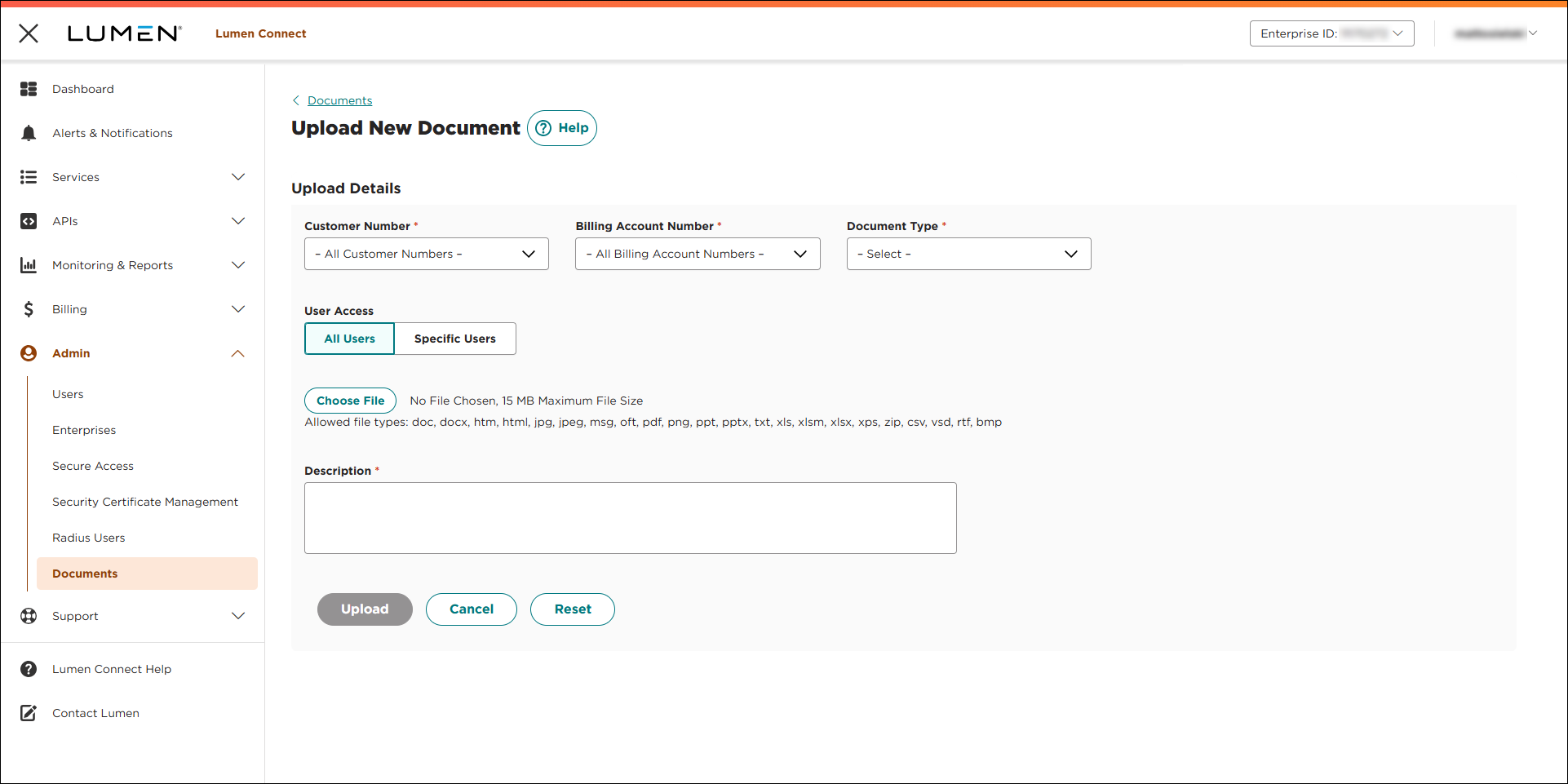Click the Choose File button

(350, 401)
